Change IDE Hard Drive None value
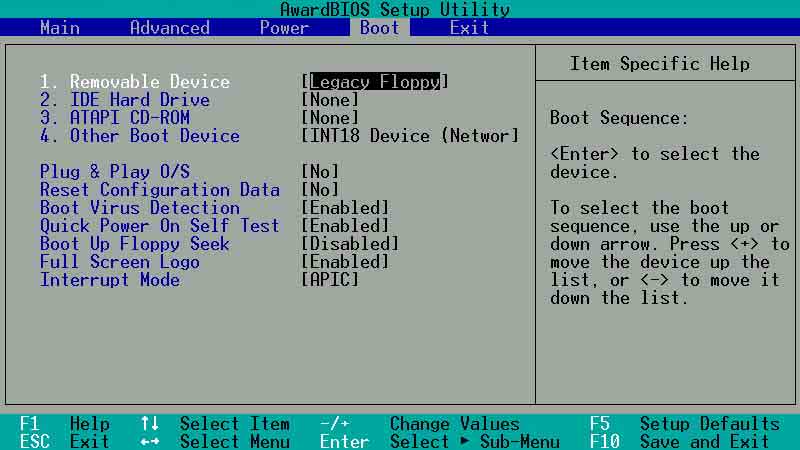800x450 pixels. click(330, 100)
